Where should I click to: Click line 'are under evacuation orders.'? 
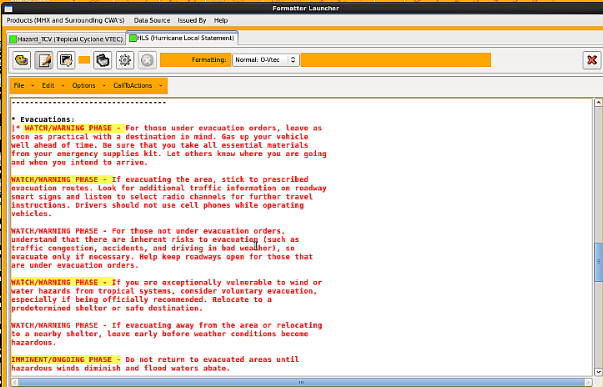click(x=75, y=265)
